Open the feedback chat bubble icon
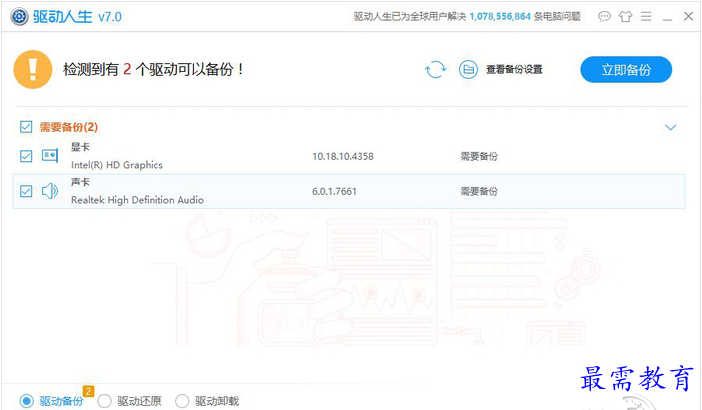The width and height of the screenshot is (702, 410). point(604,17)
